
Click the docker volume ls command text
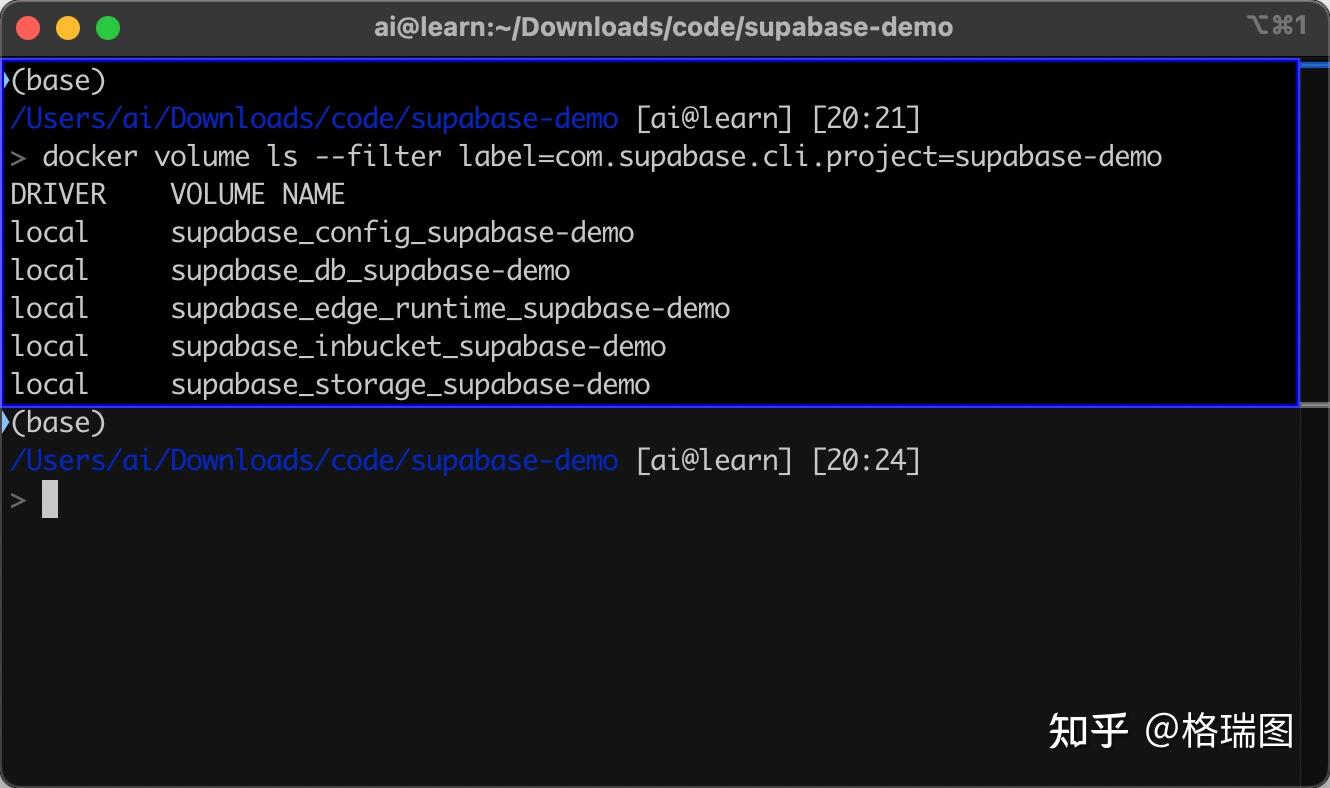602,156
